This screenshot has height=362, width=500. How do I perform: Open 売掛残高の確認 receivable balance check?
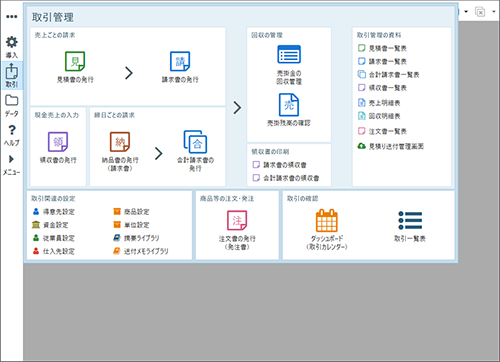289,105
